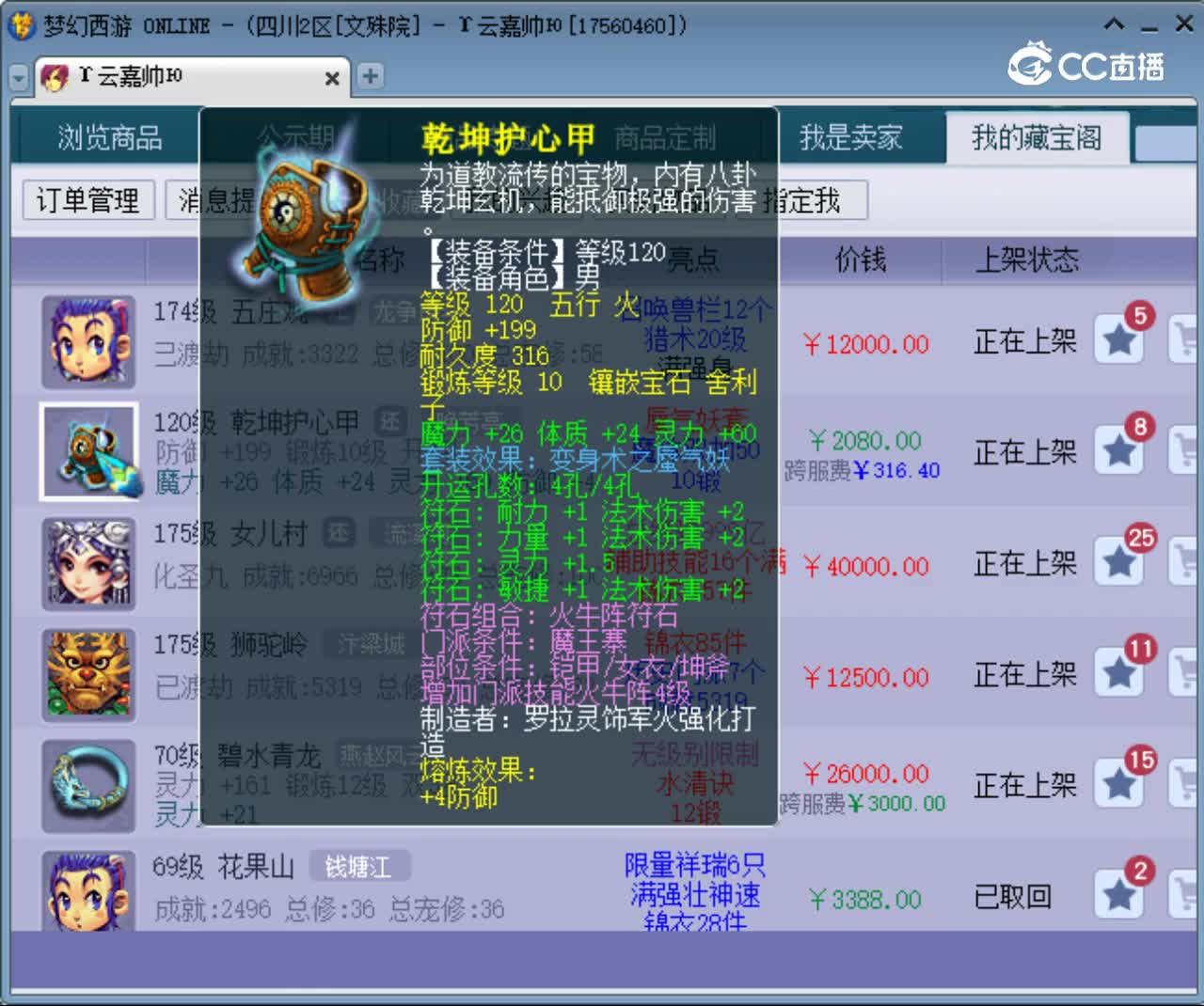Click 已取回 status text
This screenshot has width=1204, height=1006.
pyautogui.click(x=1012, y=896)
